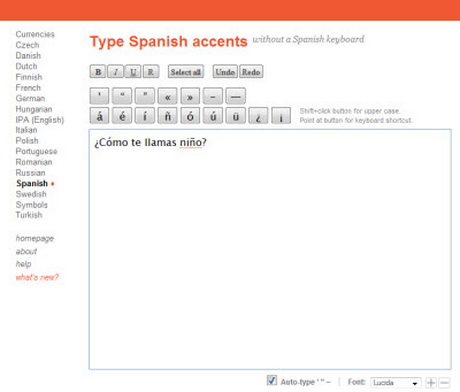Insert closing double curly quote
This screenshot has width=460, height=392.
point(145,96)
